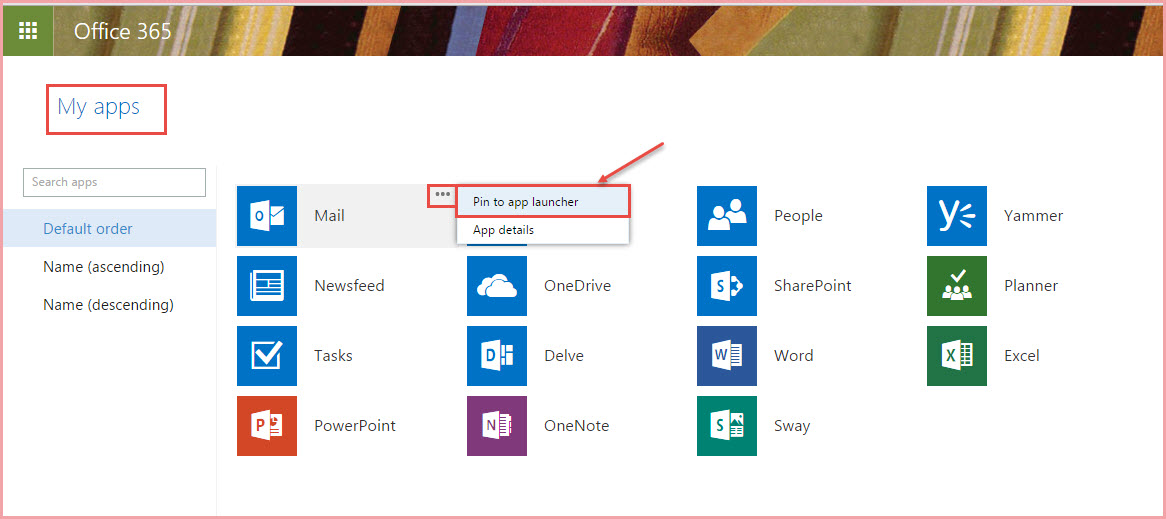This screenshot has width=1166, height=519.
Task: Click the Delve app label
Action: 564,355
